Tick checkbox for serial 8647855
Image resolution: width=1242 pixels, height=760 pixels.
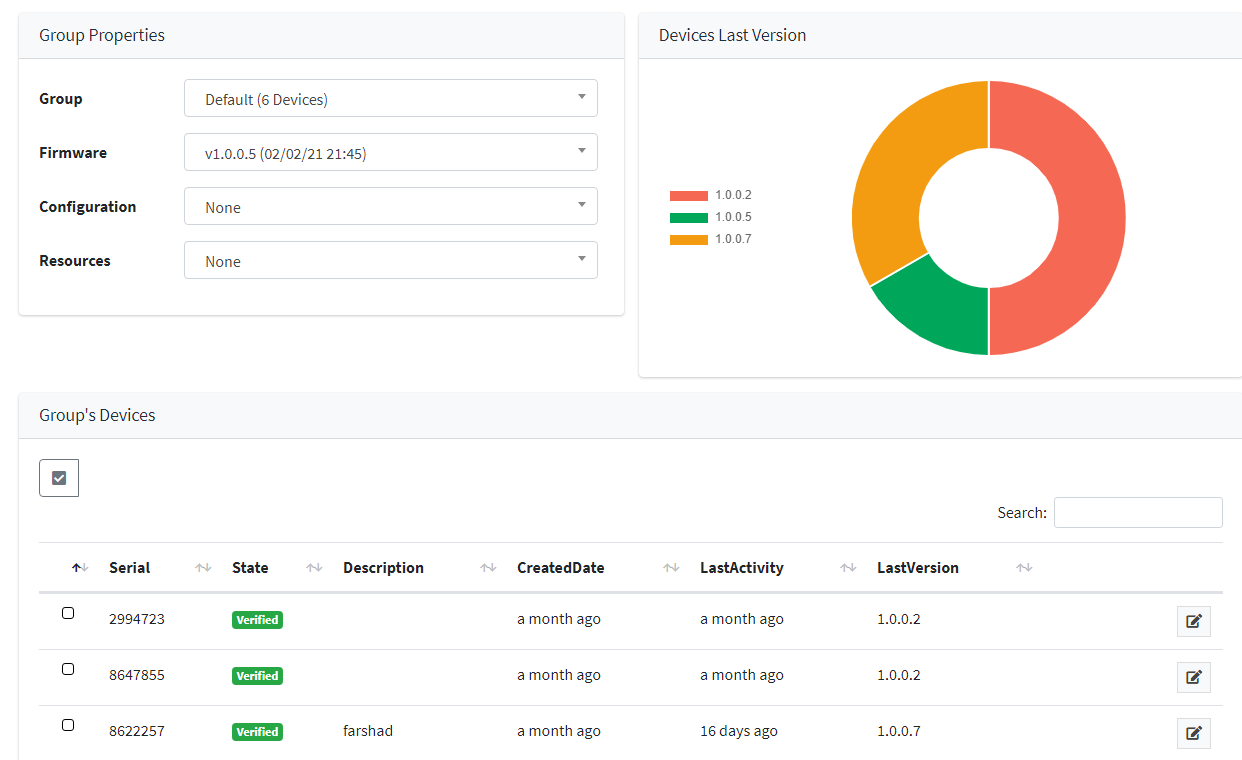point(68,669)
